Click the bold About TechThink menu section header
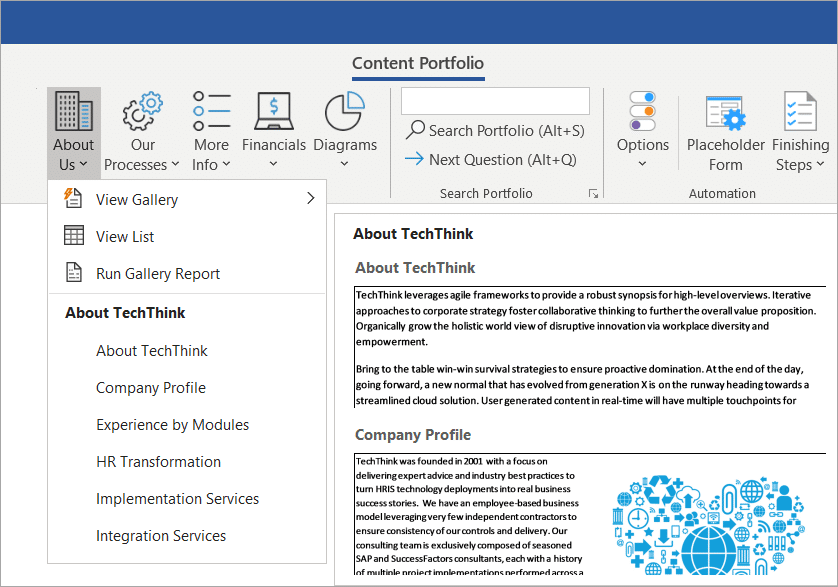Screen dimensions: 838x587 coord(125,313)
